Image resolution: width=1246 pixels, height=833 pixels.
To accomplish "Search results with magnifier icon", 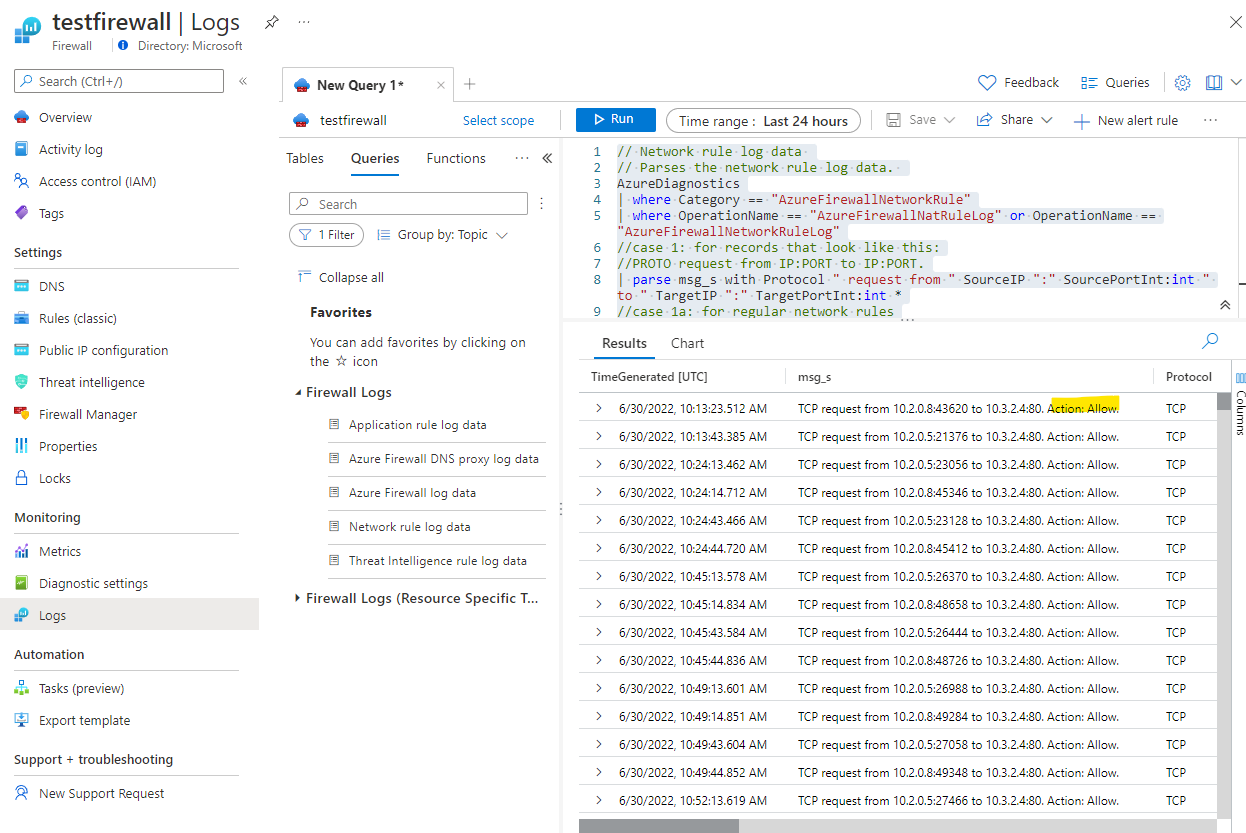I will 1210,341.
